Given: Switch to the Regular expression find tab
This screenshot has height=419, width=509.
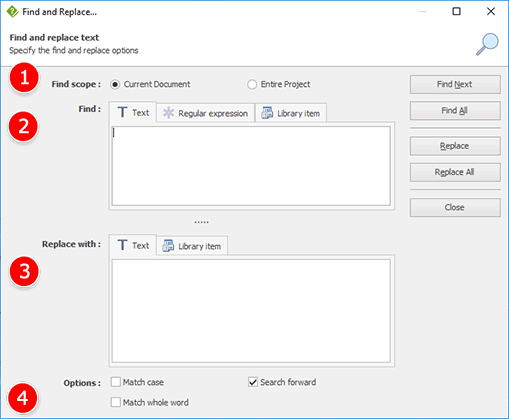Looking at the screenshot, I should coord(205,113).
